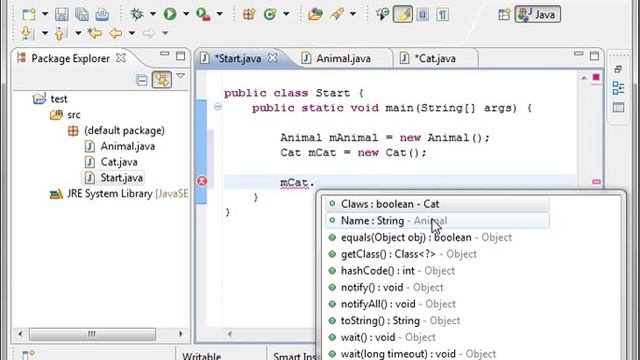
Task: Toggle block selection mode icon
Action: pos(423,14)
